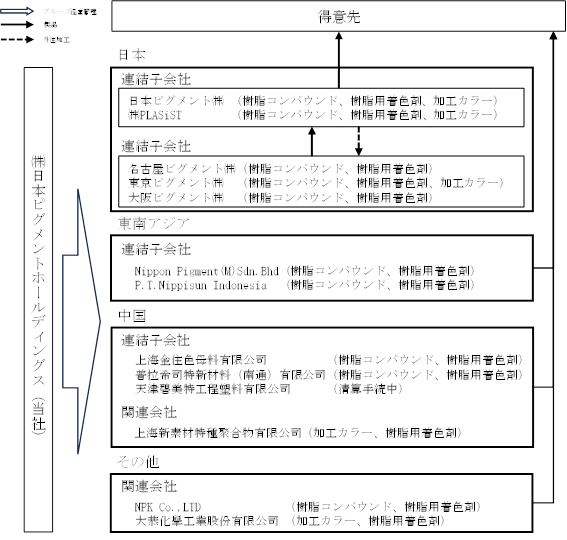Click the arrowhead at right edge of 得意先 box
The image size is (567, 540).
[x=553, y=35]
